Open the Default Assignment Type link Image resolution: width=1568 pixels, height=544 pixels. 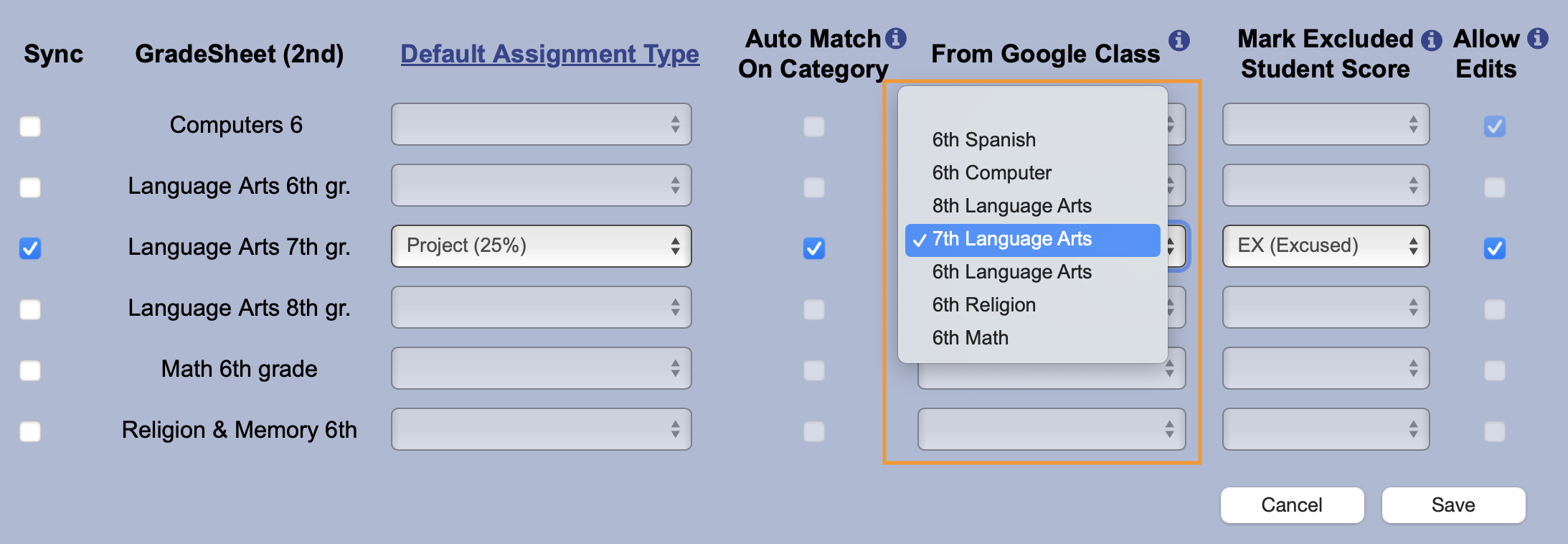(x=549, y=54)
